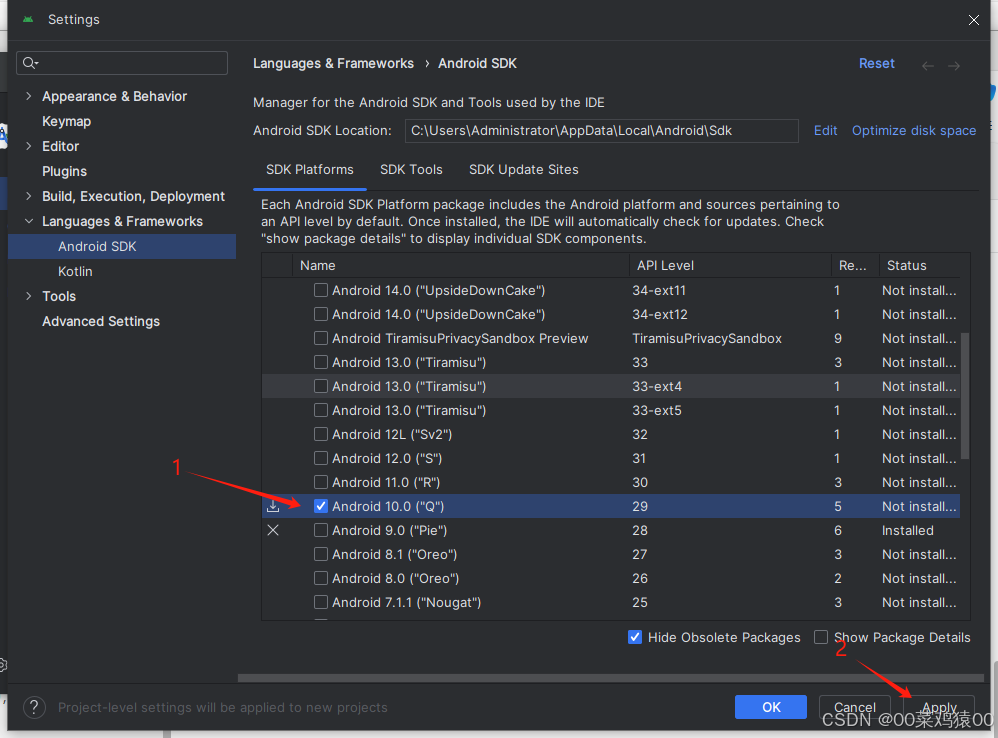The width and height of the screenshot is (998, 738).
Task: Enable Show Package Details checkbox
Action: coord(821,637)
